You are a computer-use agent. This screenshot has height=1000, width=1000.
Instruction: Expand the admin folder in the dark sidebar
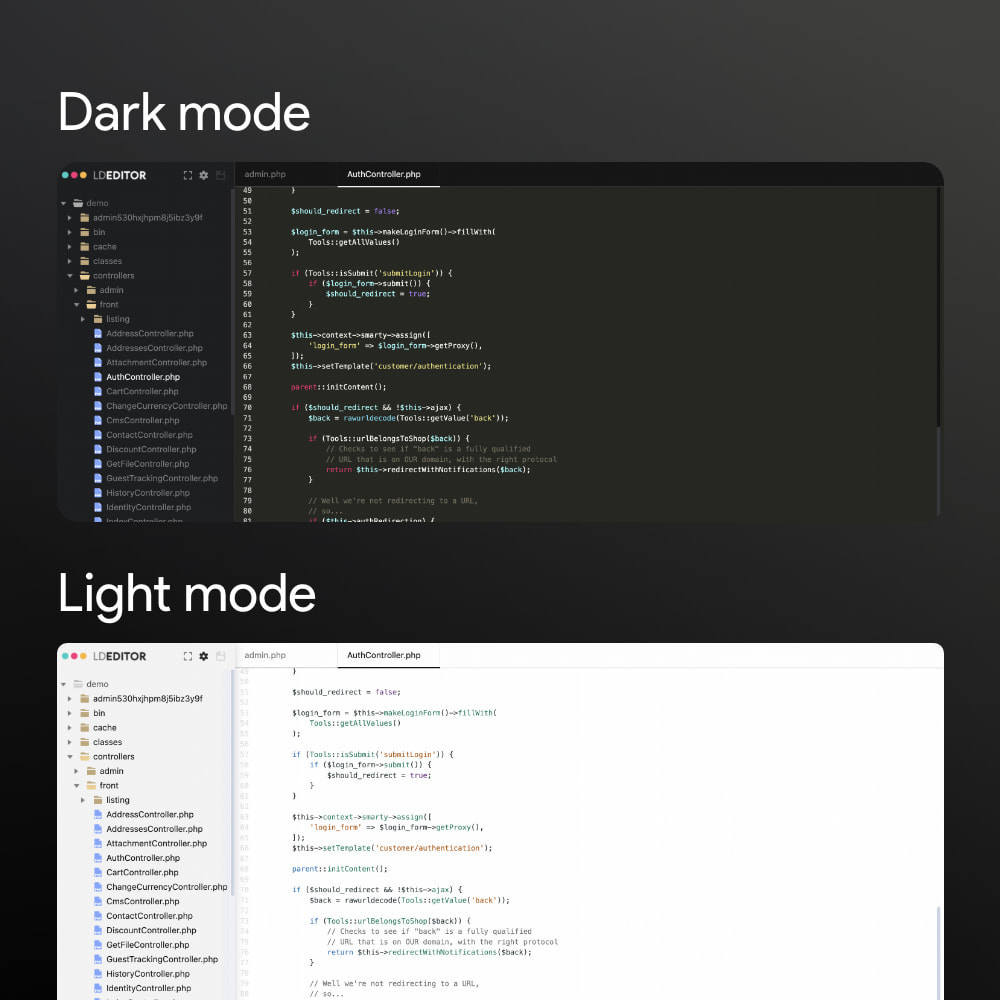(76, 290)
